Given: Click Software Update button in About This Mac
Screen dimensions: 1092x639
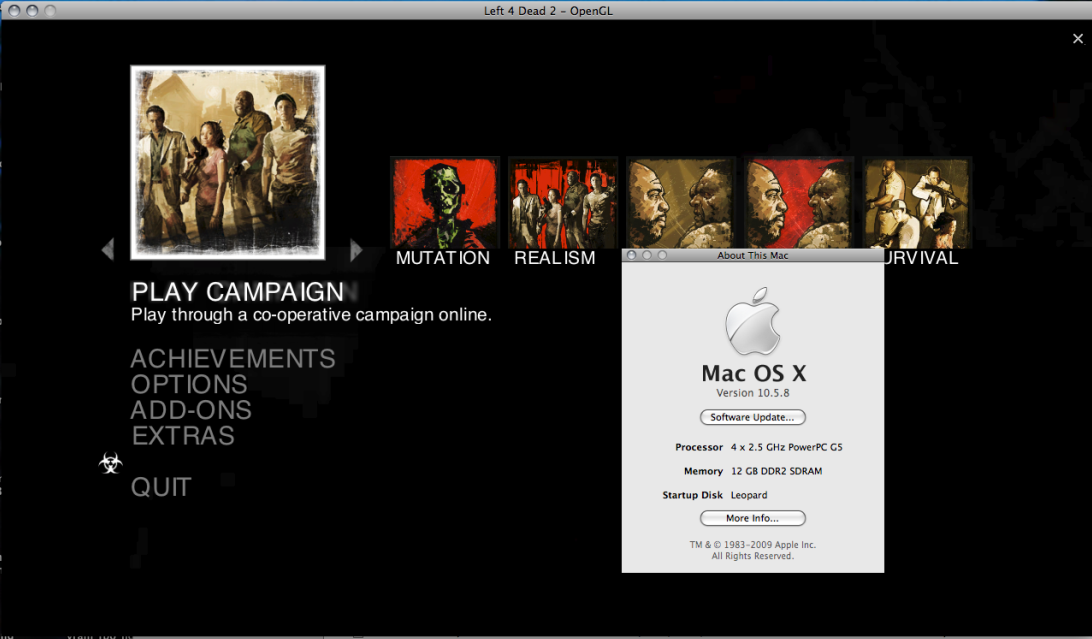Looking at the screenshot, I should click(753, 417).
